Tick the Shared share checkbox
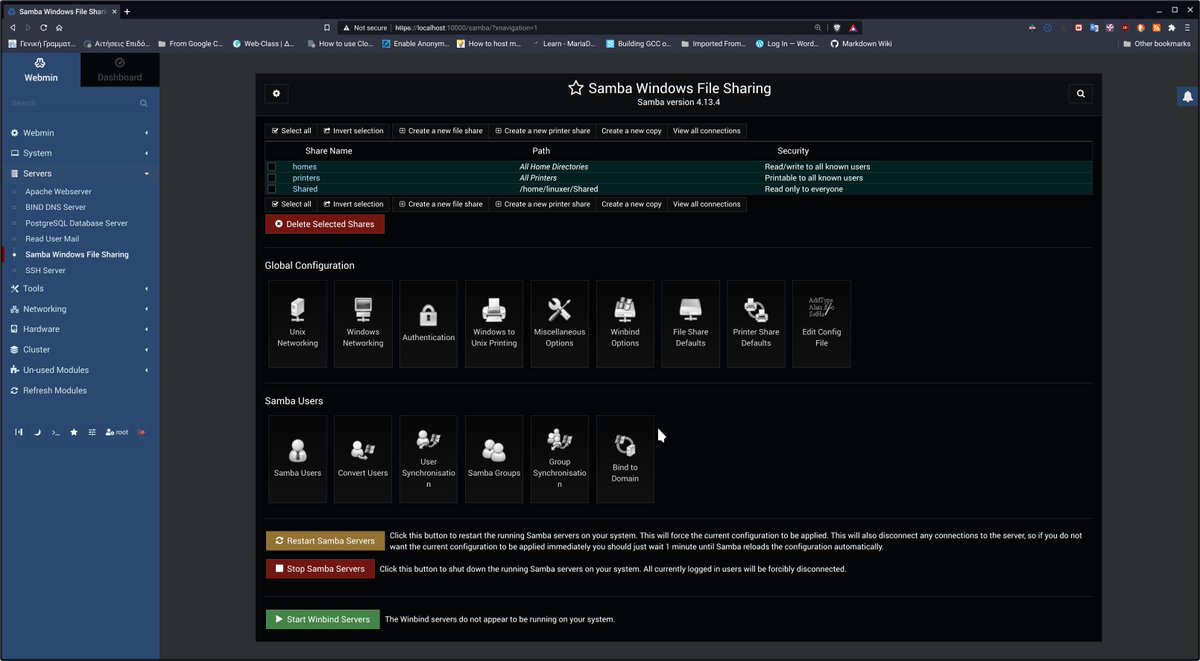The width and height of the screenshot is (1200, 661). click(271, 188)
